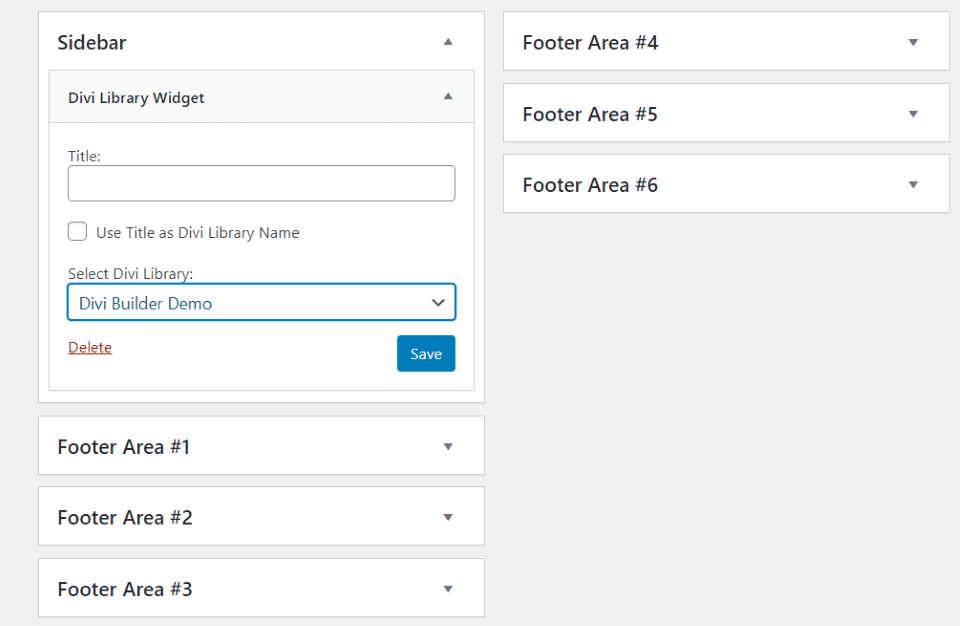
Task: Open the Footer Area #2 heading
Action: click(x=125, y=518)
